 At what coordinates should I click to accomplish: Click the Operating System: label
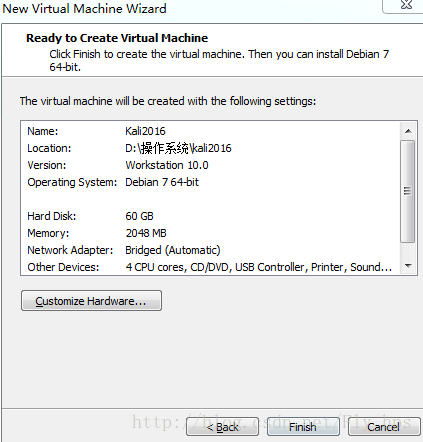72,182
